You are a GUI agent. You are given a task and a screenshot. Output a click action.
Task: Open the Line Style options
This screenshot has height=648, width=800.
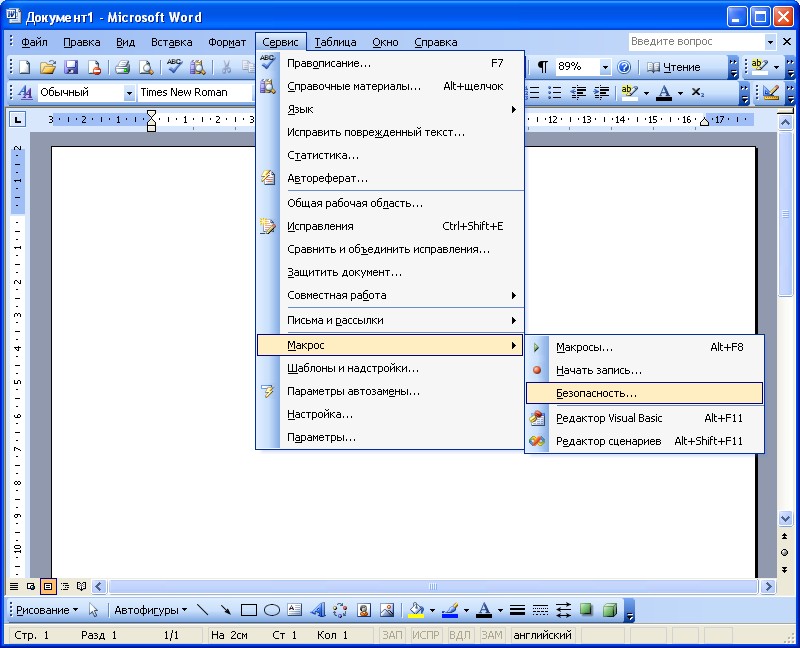(517, 610)
